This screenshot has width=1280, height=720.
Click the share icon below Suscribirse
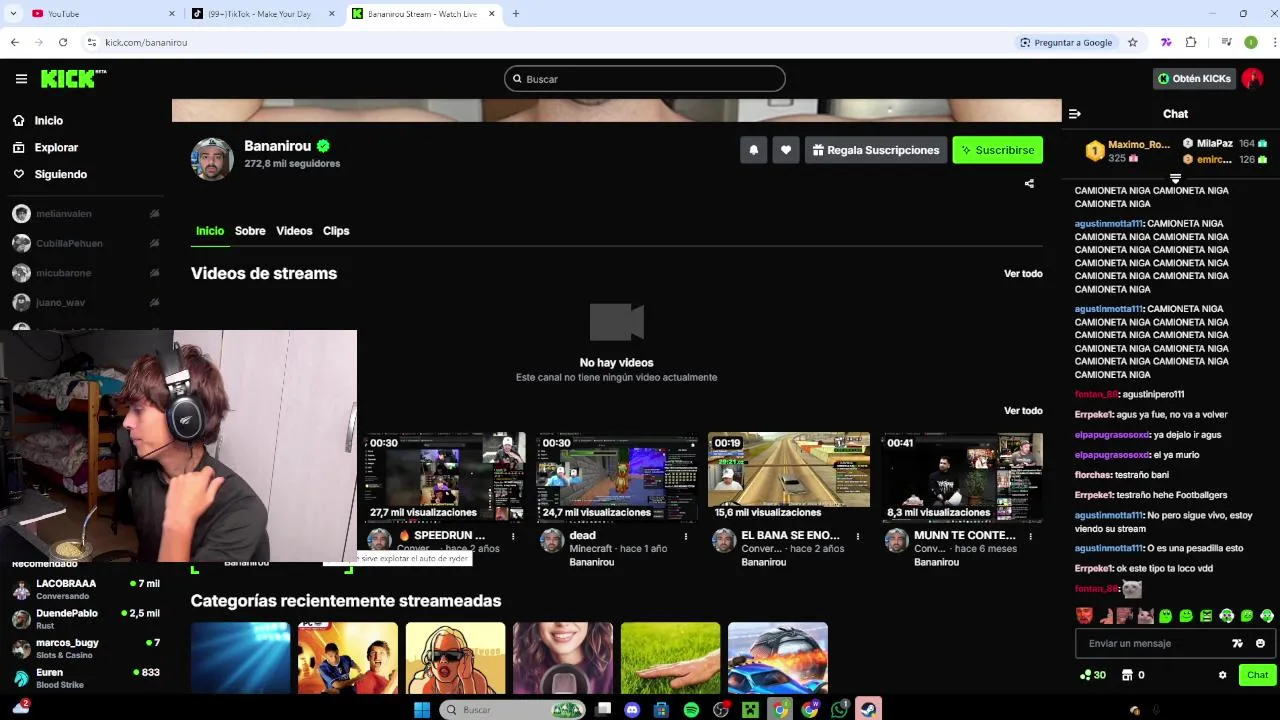[x=1029, y=183]
